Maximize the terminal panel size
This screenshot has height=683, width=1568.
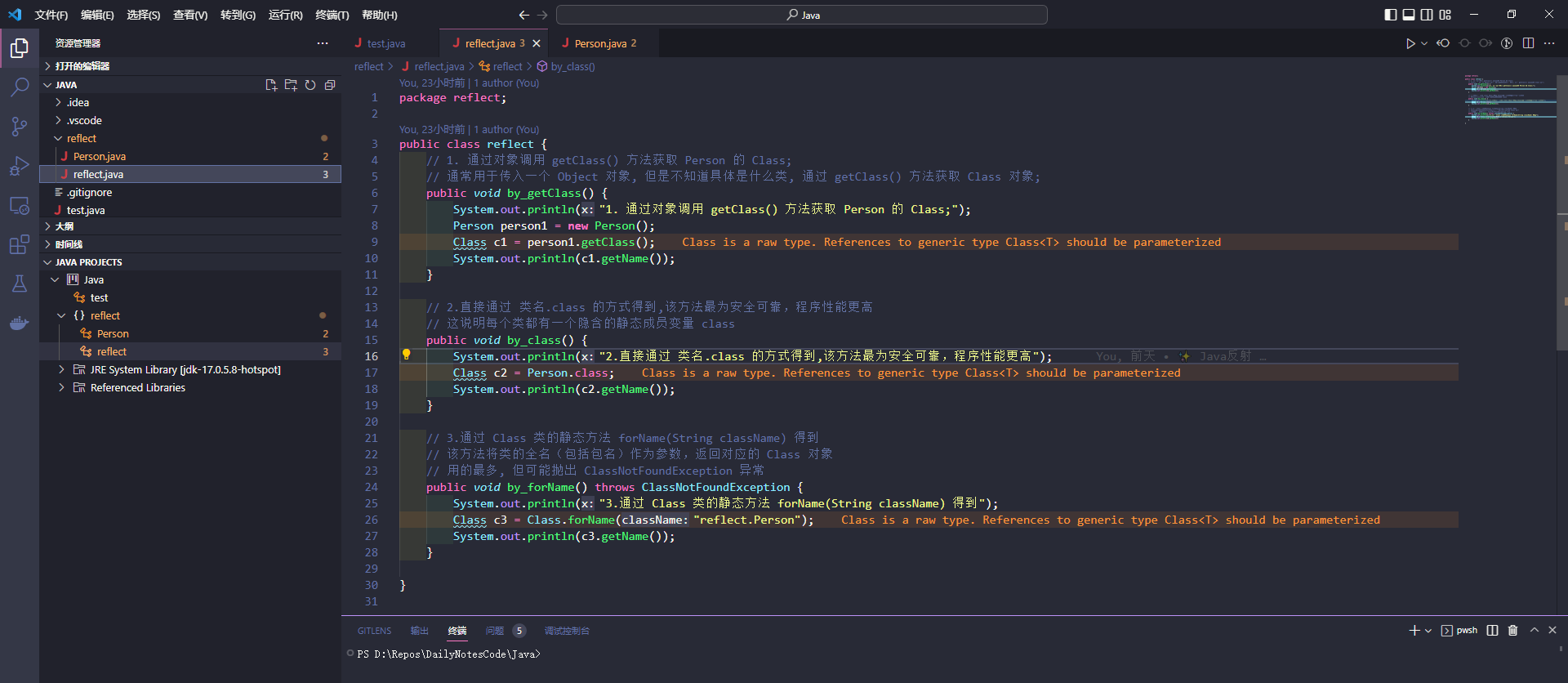click(x=1534, y=630)
